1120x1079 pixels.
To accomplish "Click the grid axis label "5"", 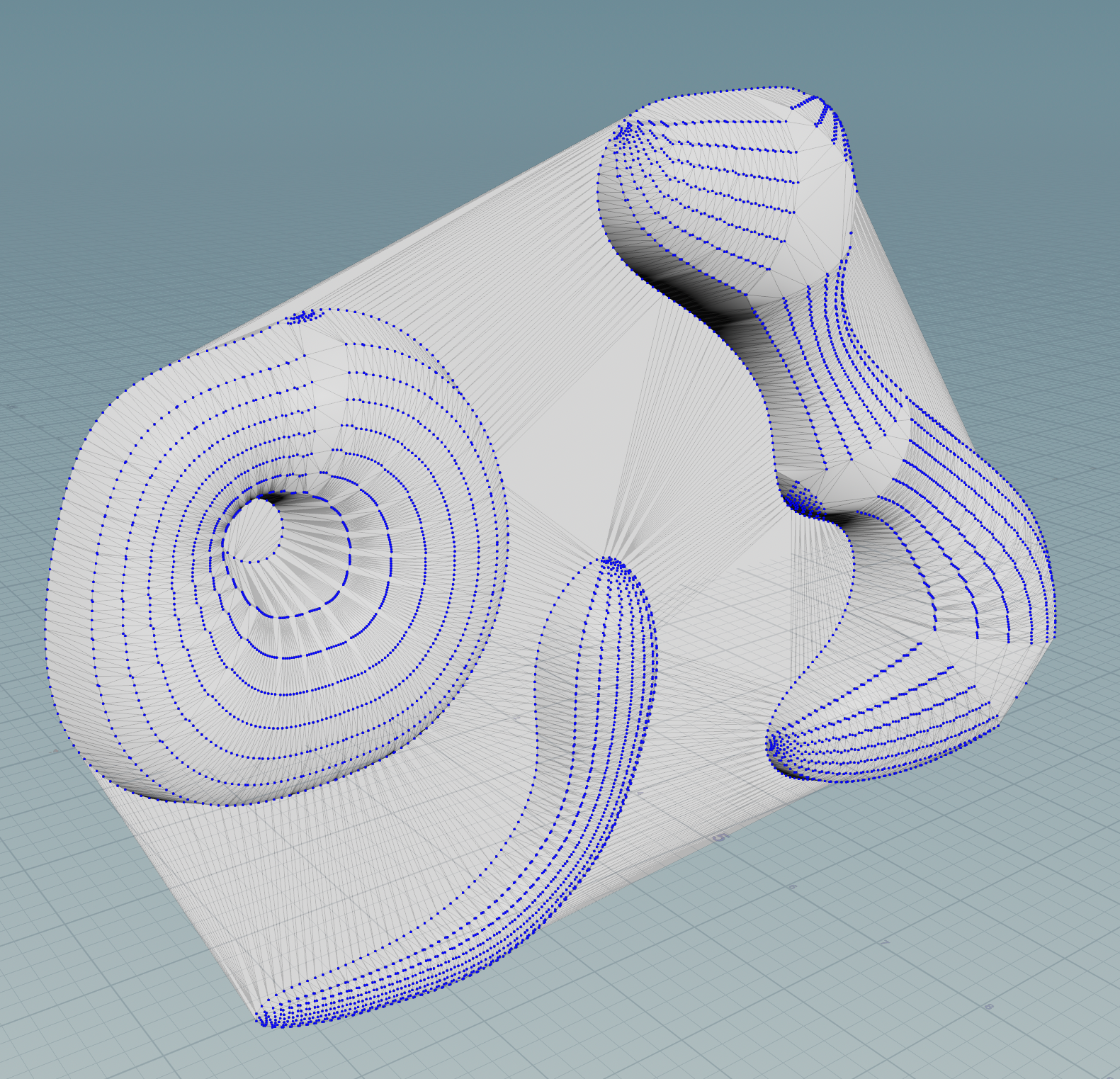I will 720,837.
